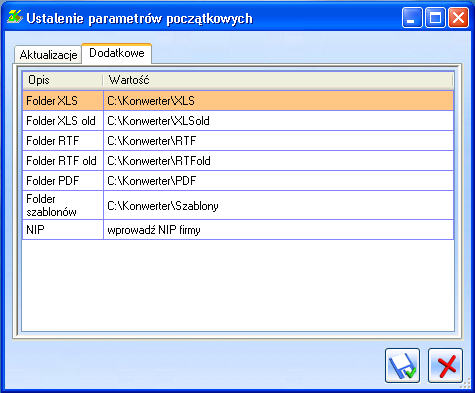The image size is (475, 393).
Task: Select the Folder XLS row label
Action: coord(63,101)
